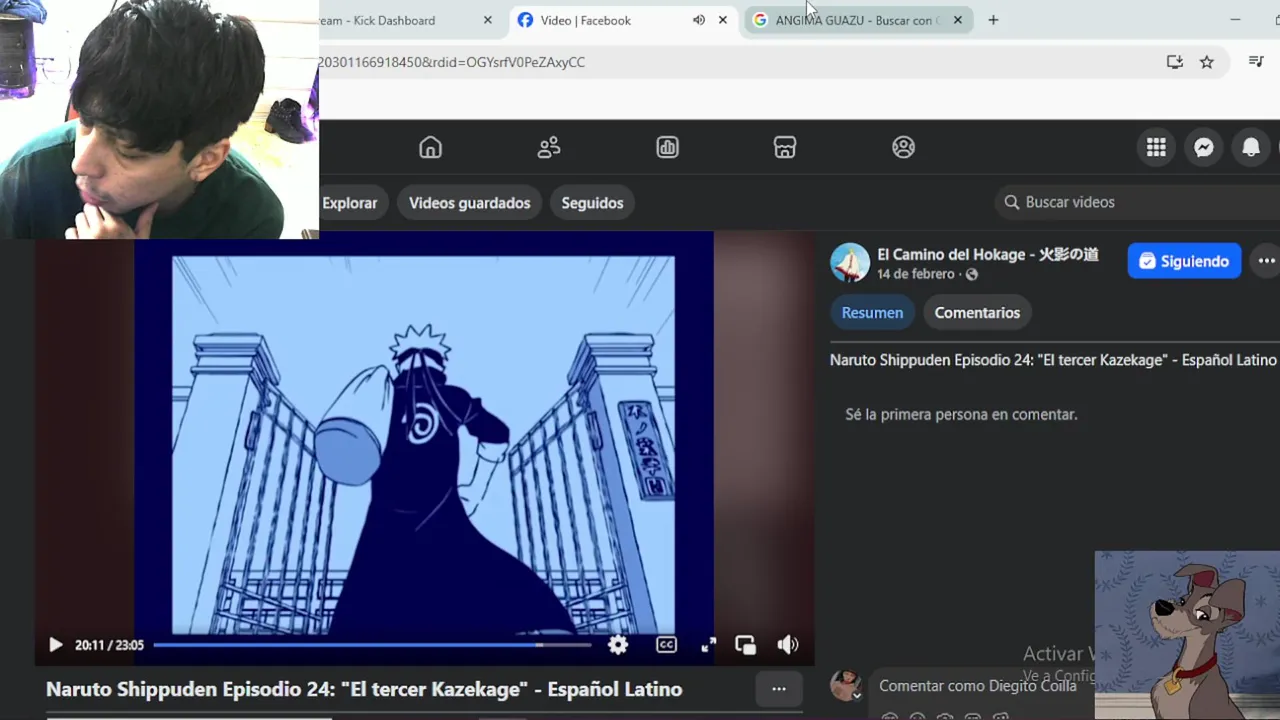
Task: Close the Kick Dashboard tab
Action: coord(488,20)
